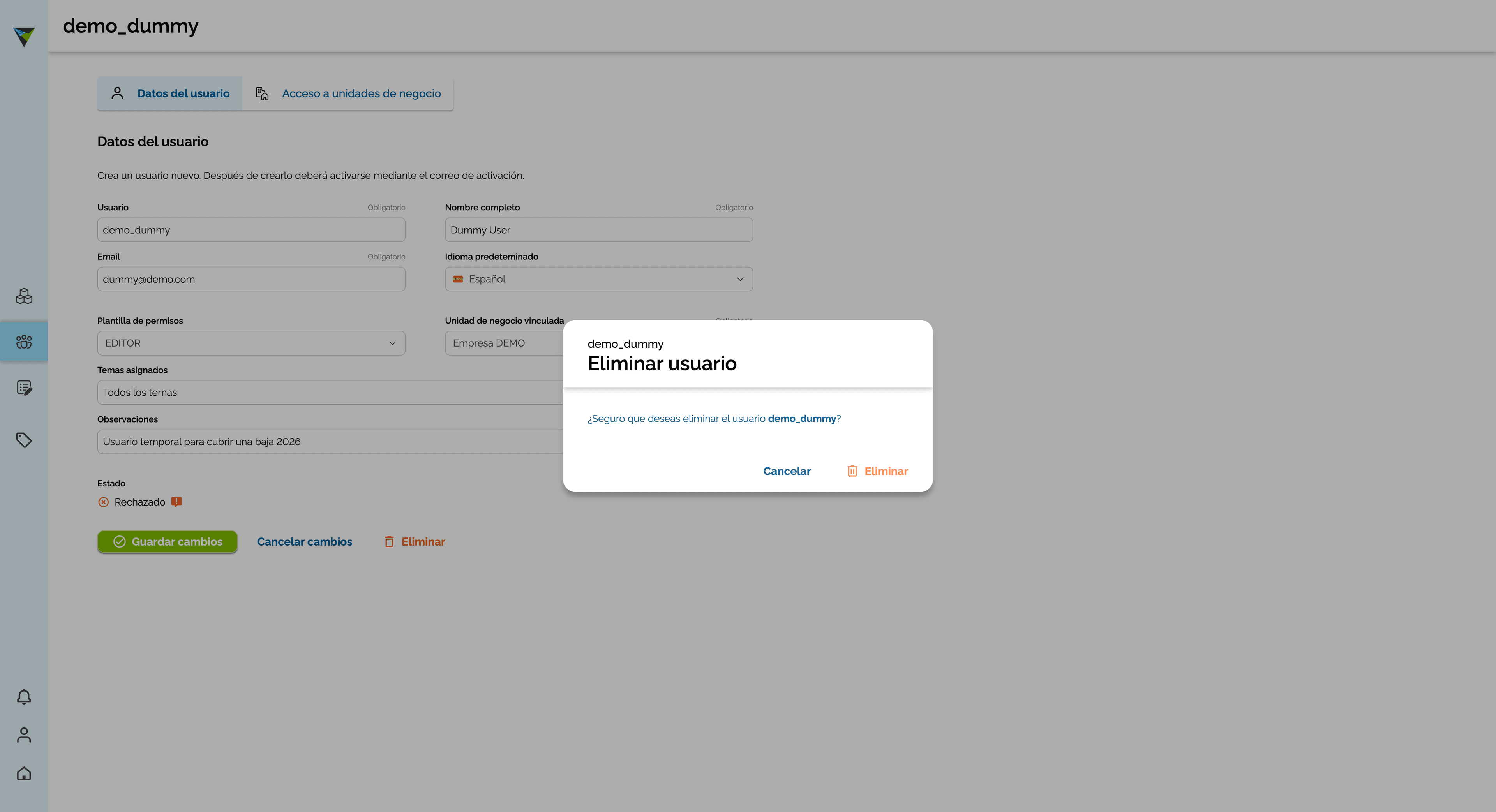Click the Temas asignados field

click(330, 392)
